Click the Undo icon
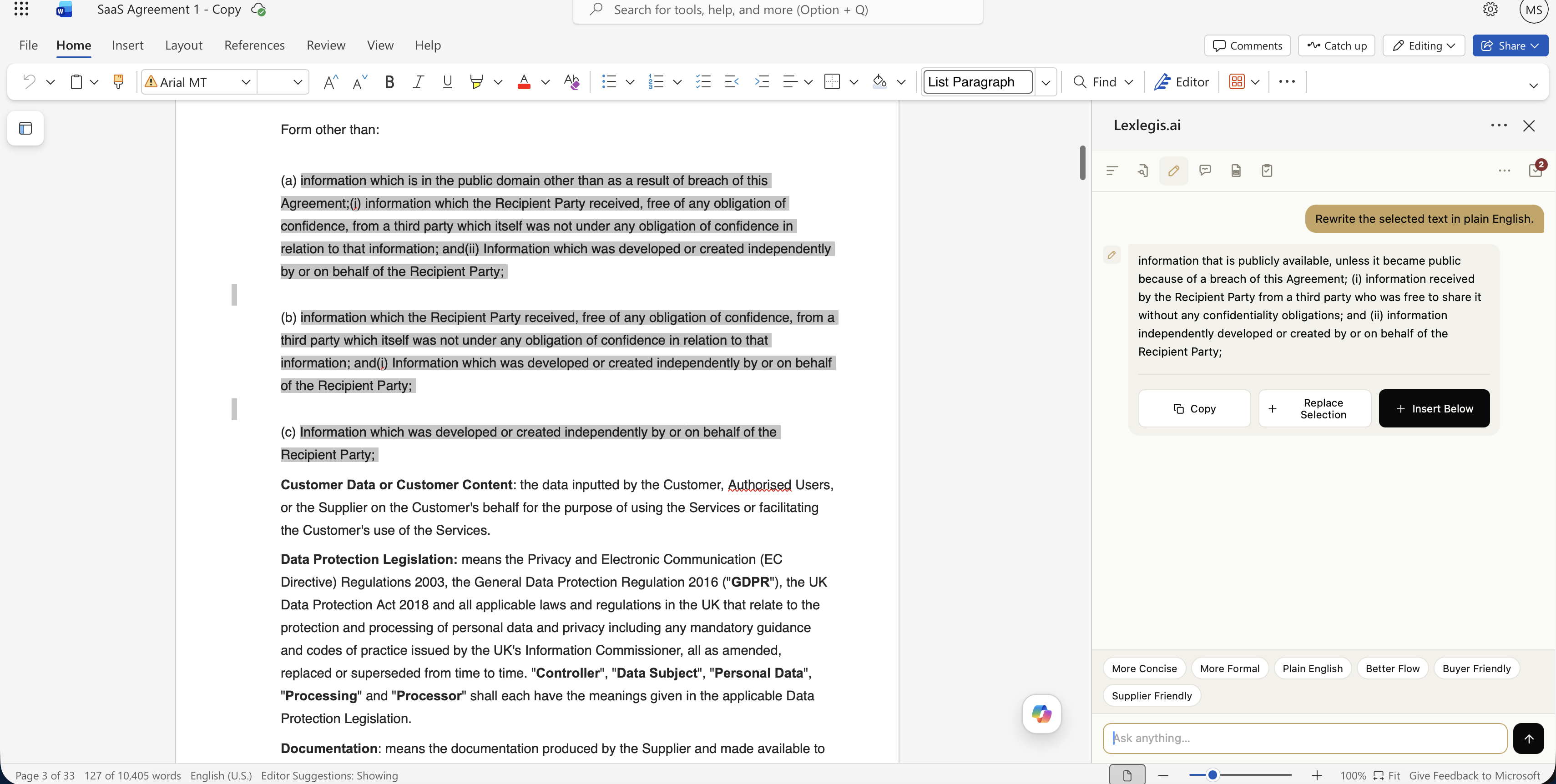Screen dimensions: 1556x784 point(29,81)
